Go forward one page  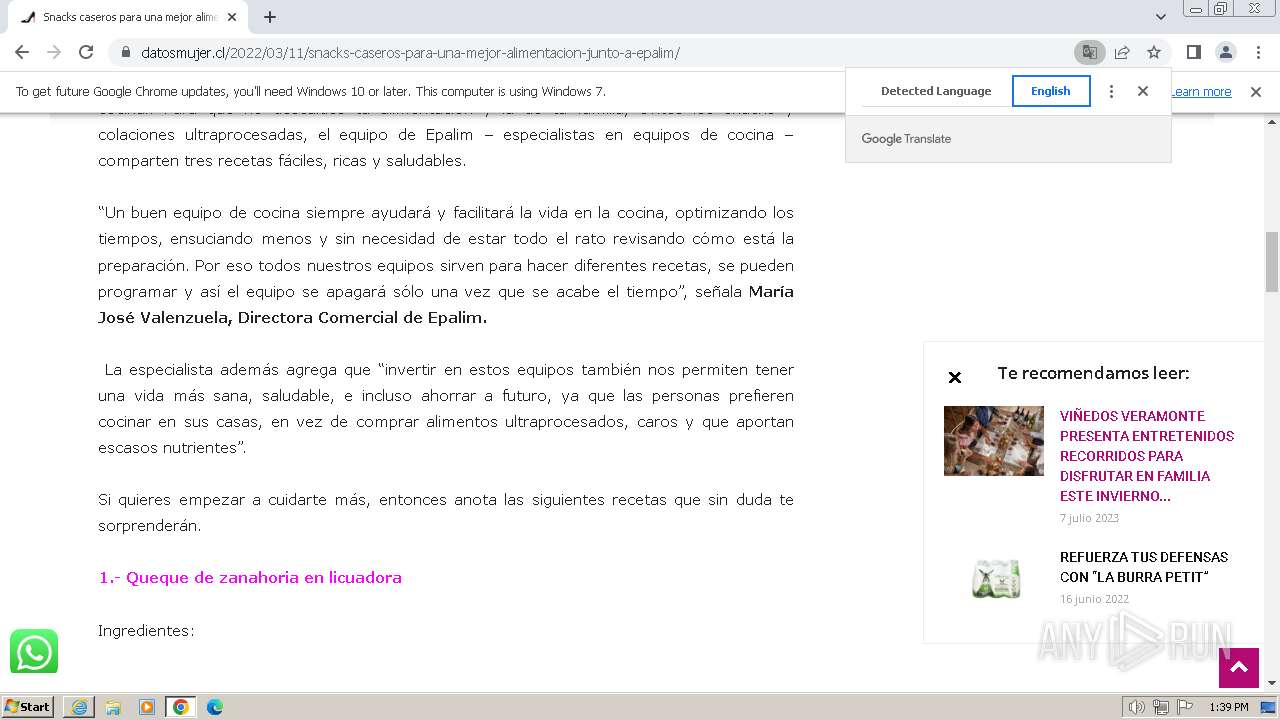pos(54,52)
